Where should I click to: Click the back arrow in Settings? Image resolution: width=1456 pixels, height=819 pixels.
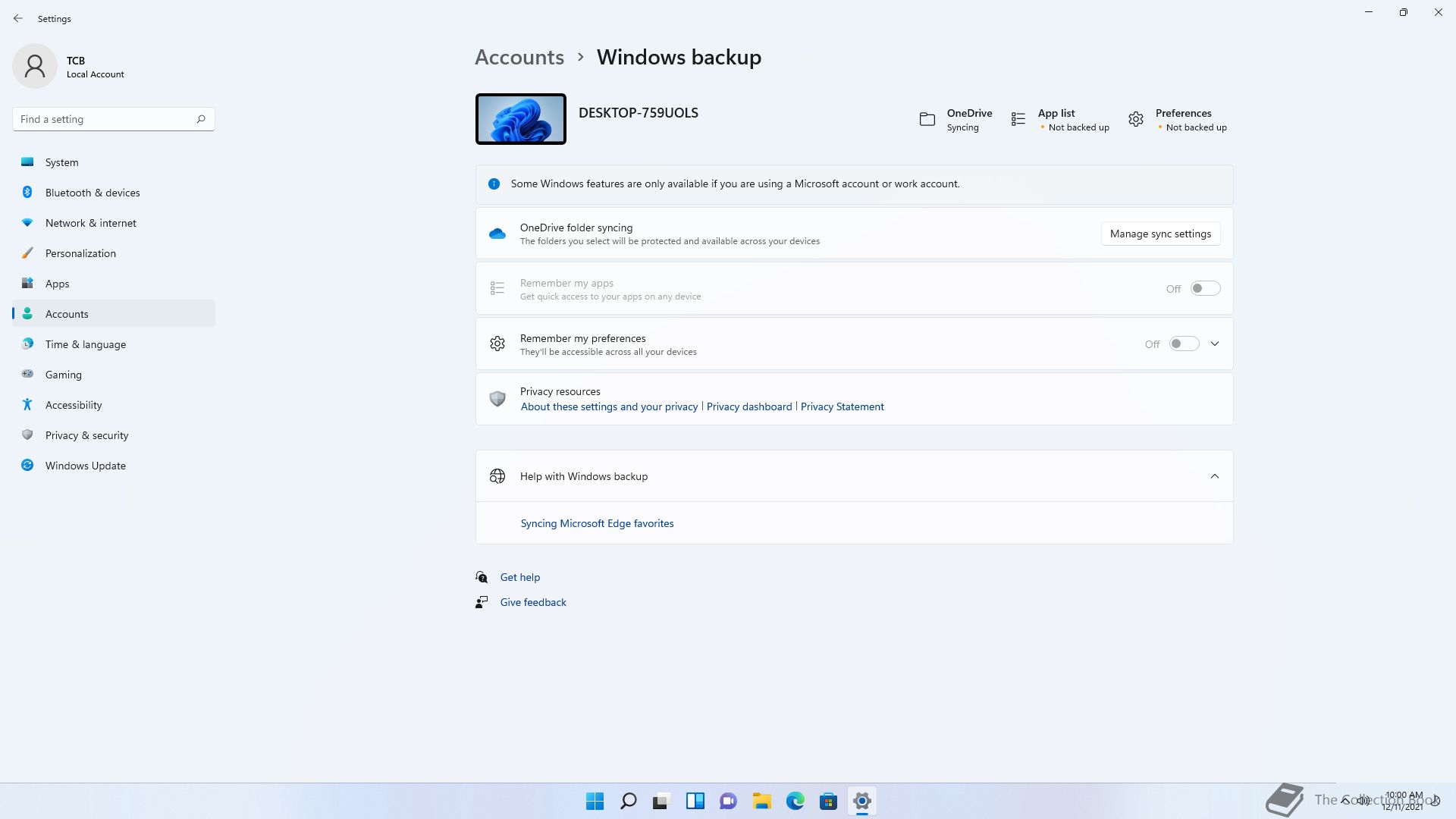pyautogui.click(x=18, y=18)
